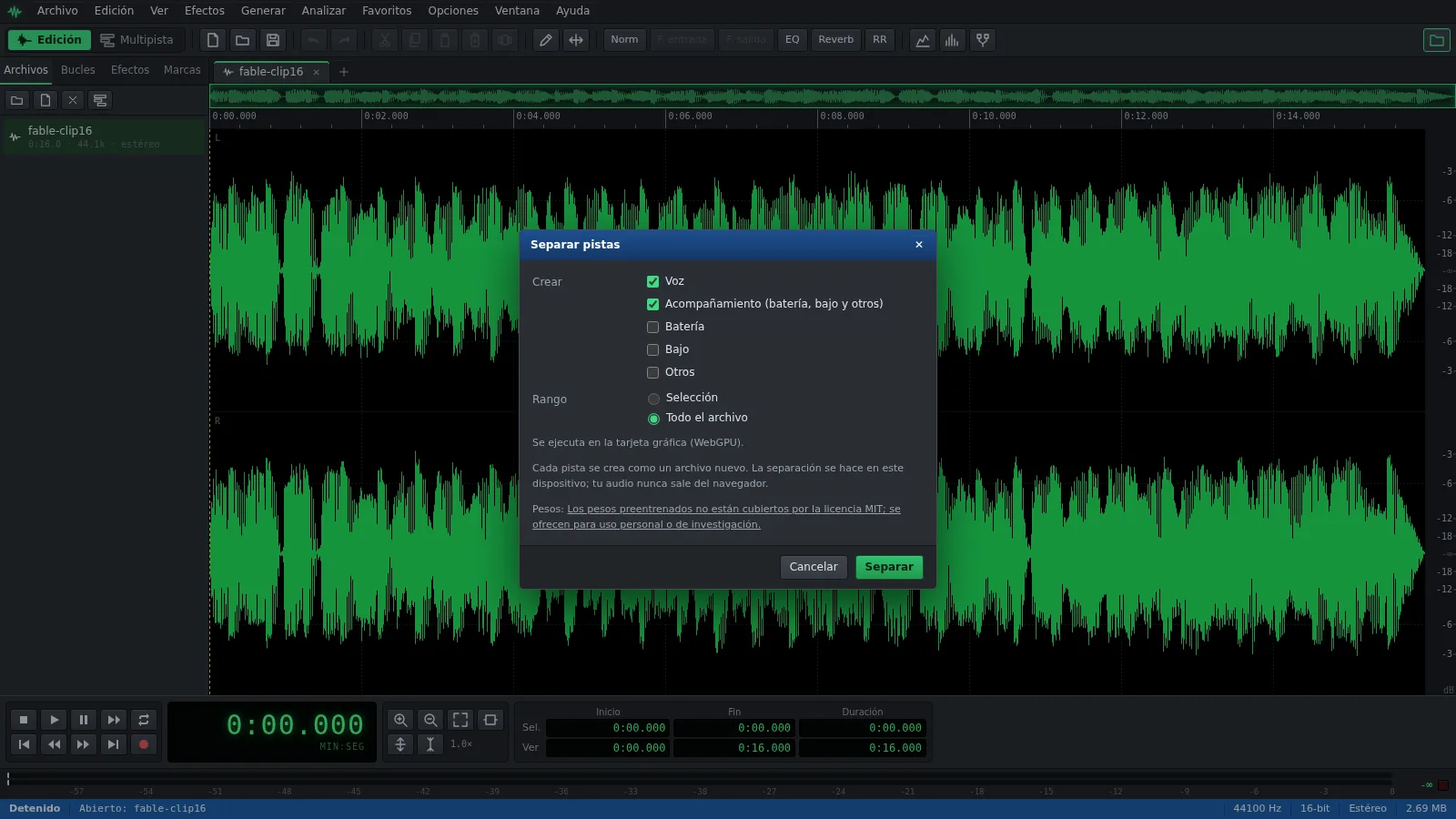
Task: Click the waveform overview strip above timeline
Action: point(832,96)
